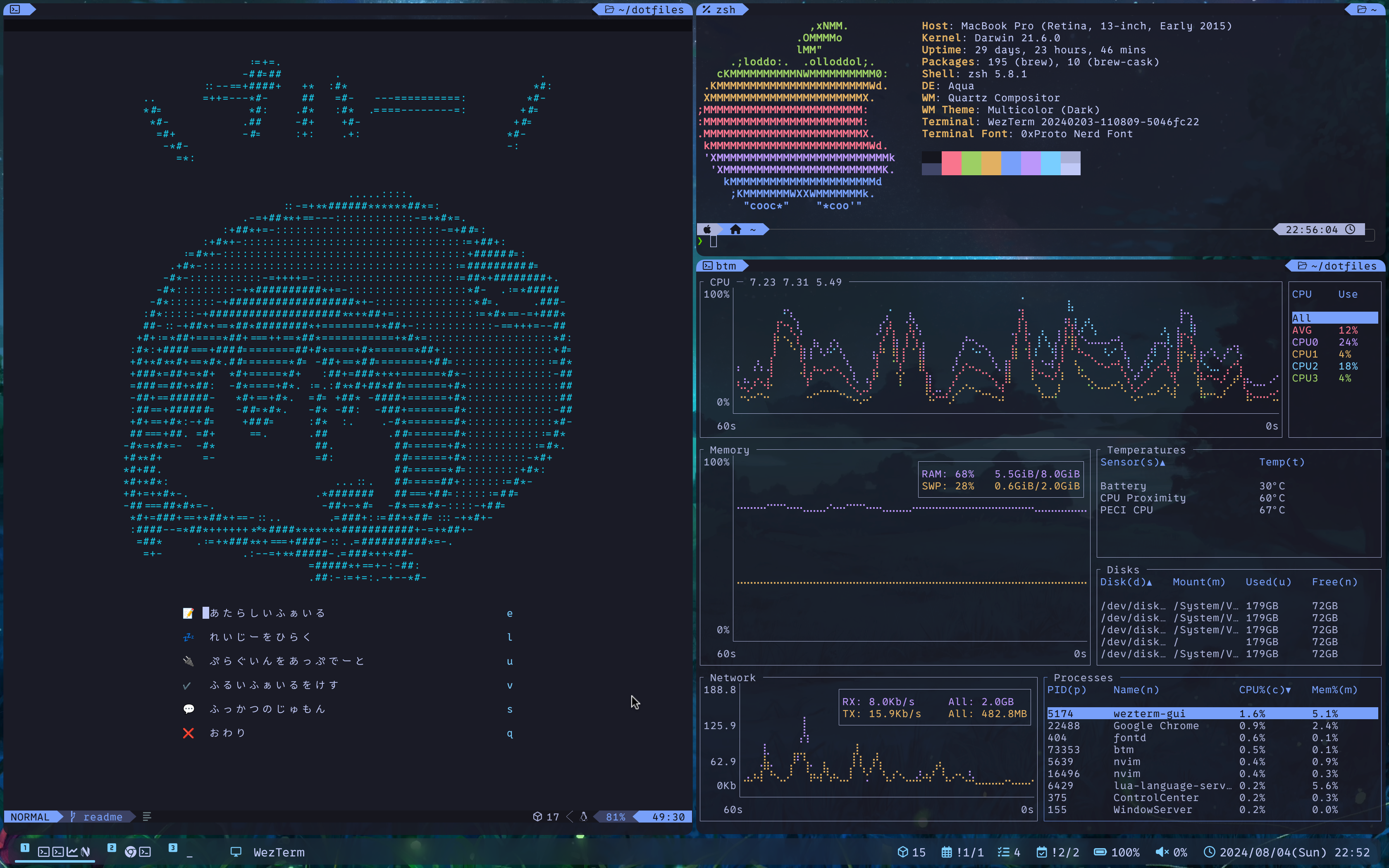Sort processes by PID(p) column header
The image size is (1389, 868).
coord(1067,690)
